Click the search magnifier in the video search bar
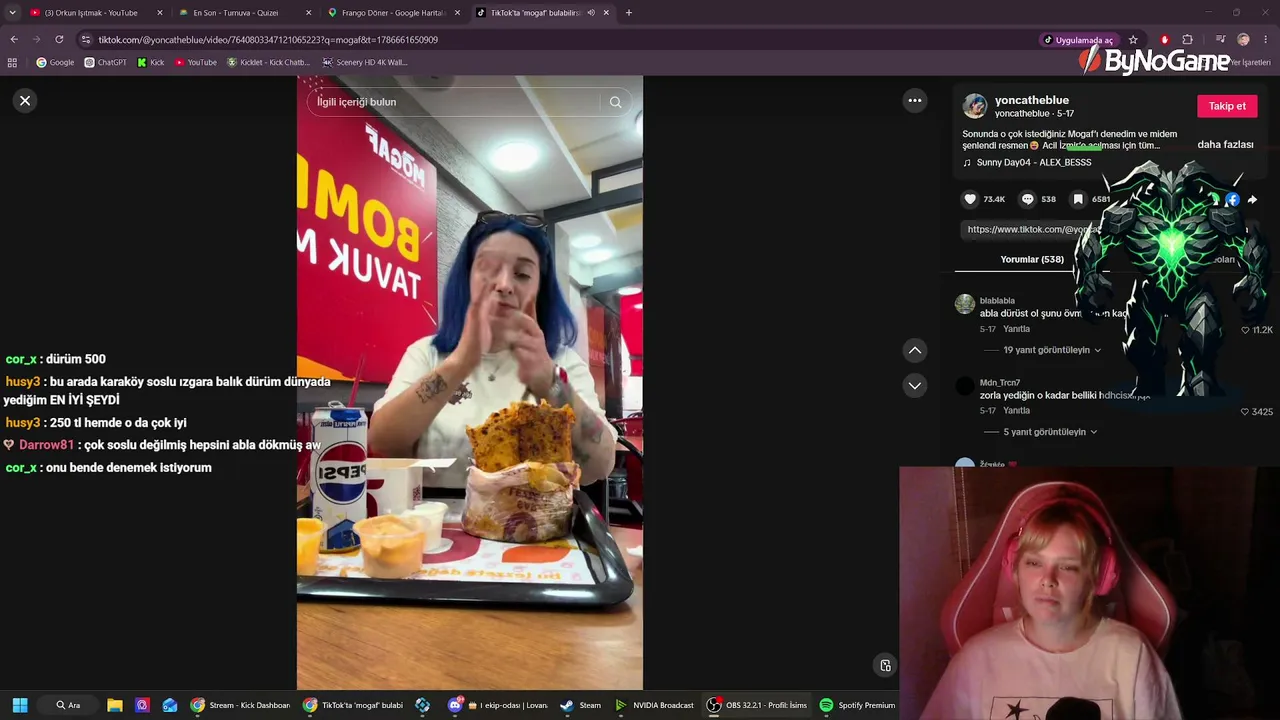 [615, 102]
